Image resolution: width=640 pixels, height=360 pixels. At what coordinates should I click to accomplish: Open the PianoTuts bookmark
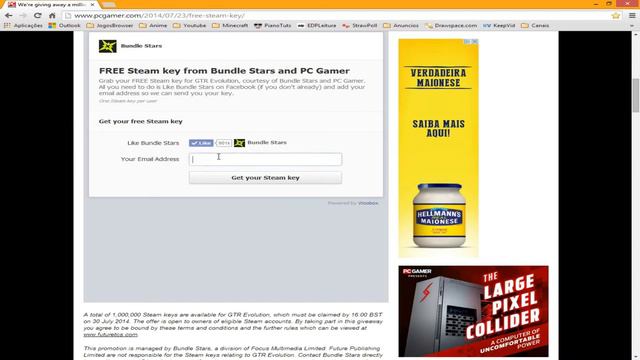[x=273, y=25]
